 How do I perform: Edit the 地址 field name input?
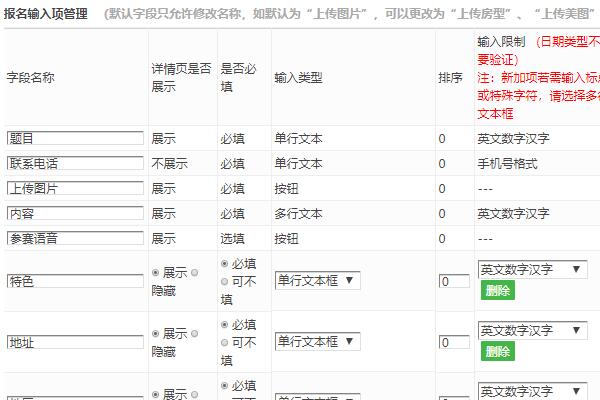tap(75, 342)
